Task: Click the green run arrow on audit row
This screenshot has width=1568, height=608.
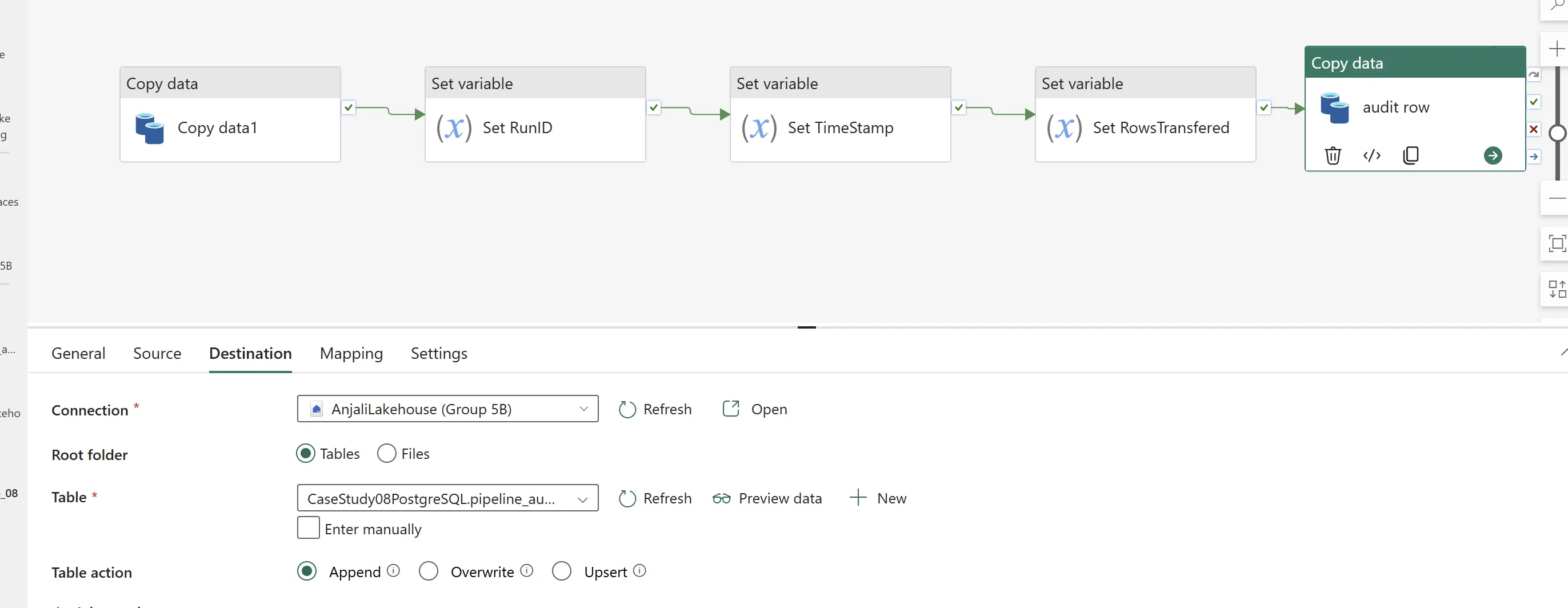Action: pyautogui.click(x=1493, y=156)
